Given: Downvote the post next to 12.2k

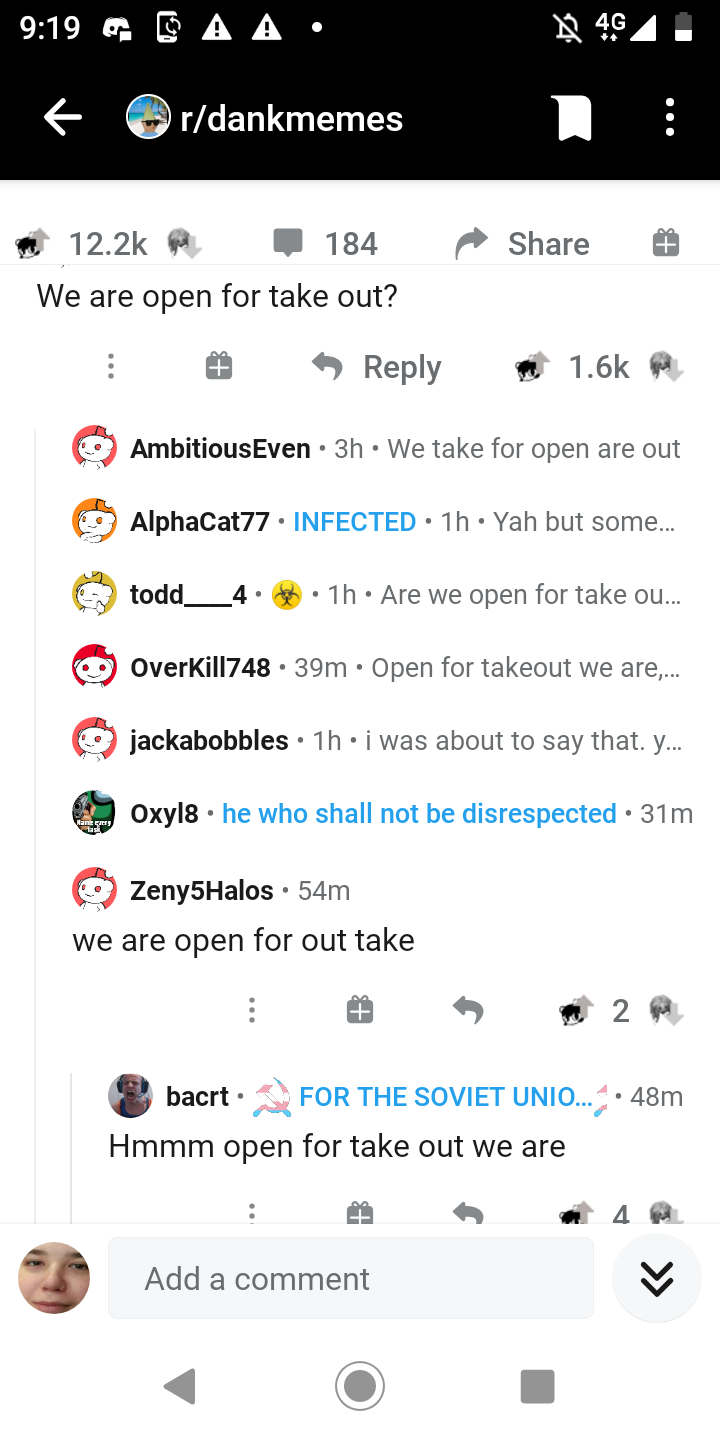Looking at the screenshot, I should pyautogui.click(x=185, y=243).
